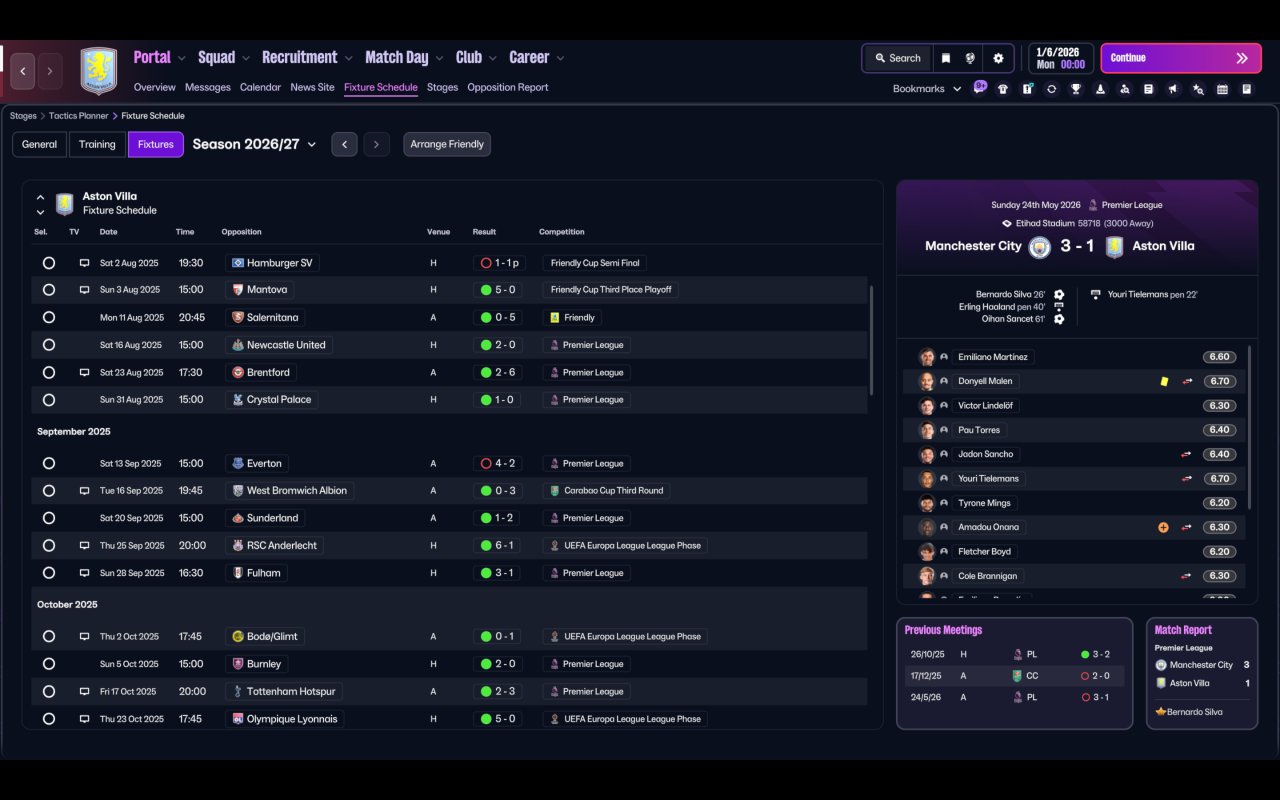
Task: Click the shirt icon in the bookmarks bar
Action: tap(1003, 89)
